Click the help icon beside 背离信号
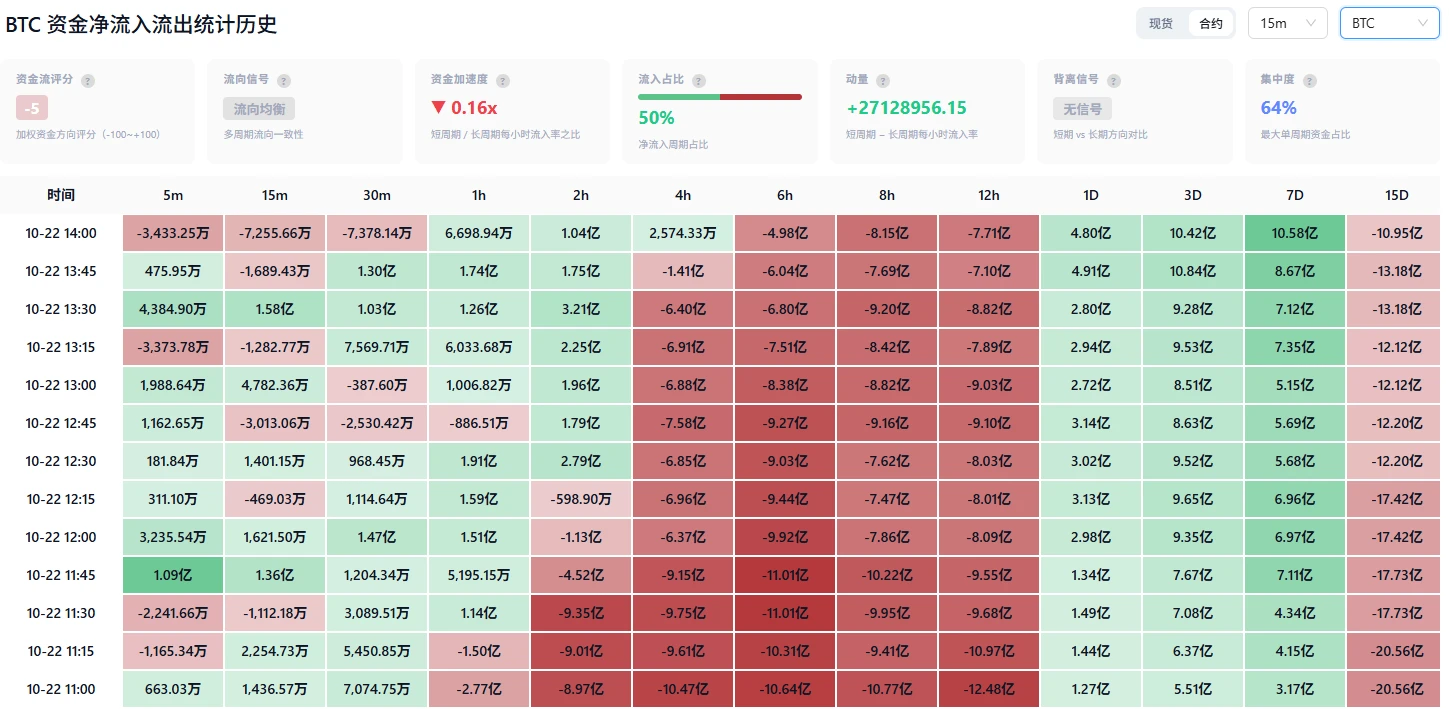The width and height of the screenshot is (1449, 709). (x=1114, y=80)
